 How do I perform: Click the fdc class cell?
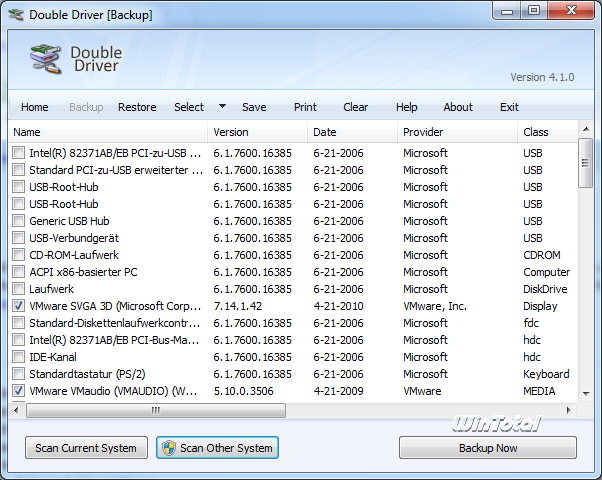tap(531, 323)
